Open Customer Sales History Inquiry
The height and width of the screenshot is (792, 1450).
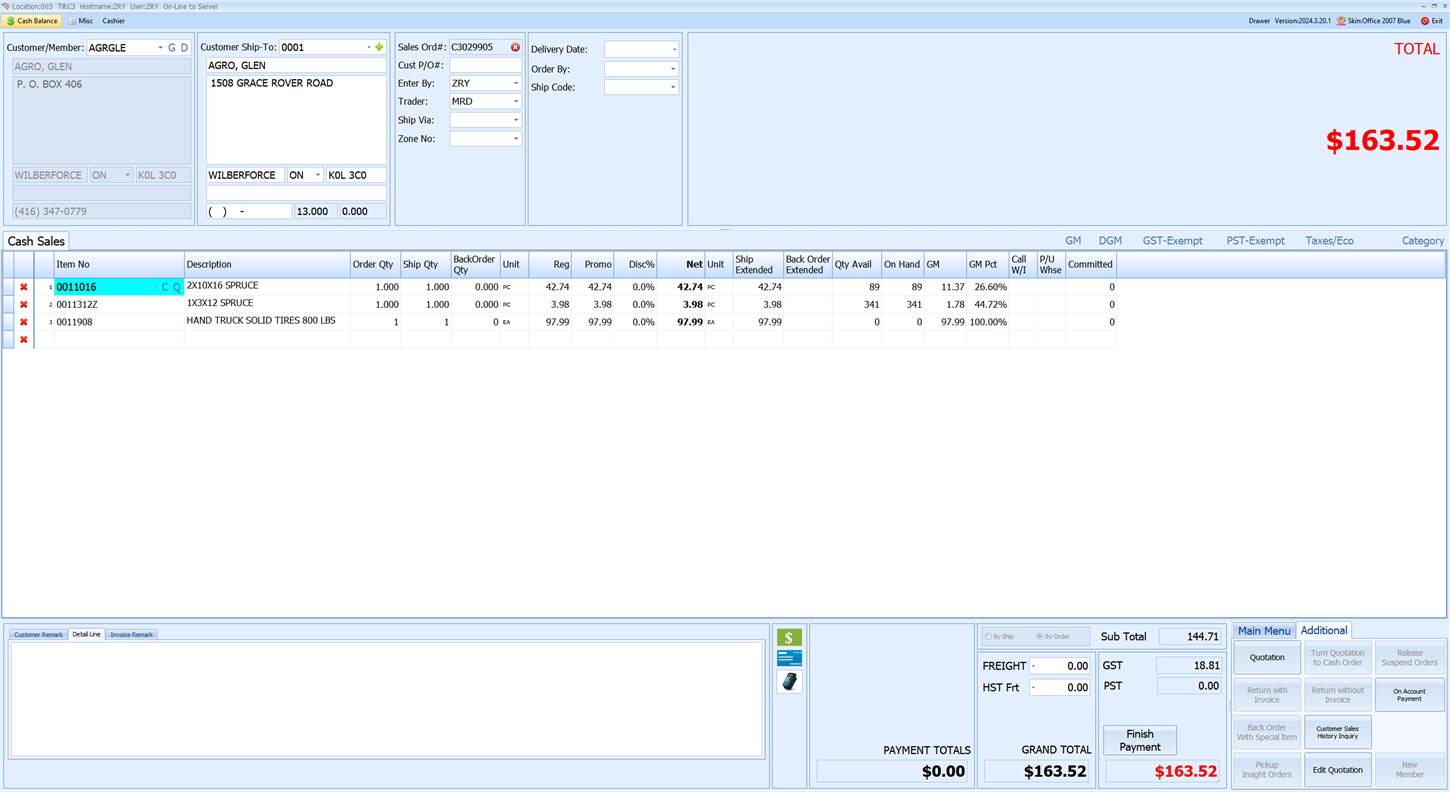[1337, 732]
